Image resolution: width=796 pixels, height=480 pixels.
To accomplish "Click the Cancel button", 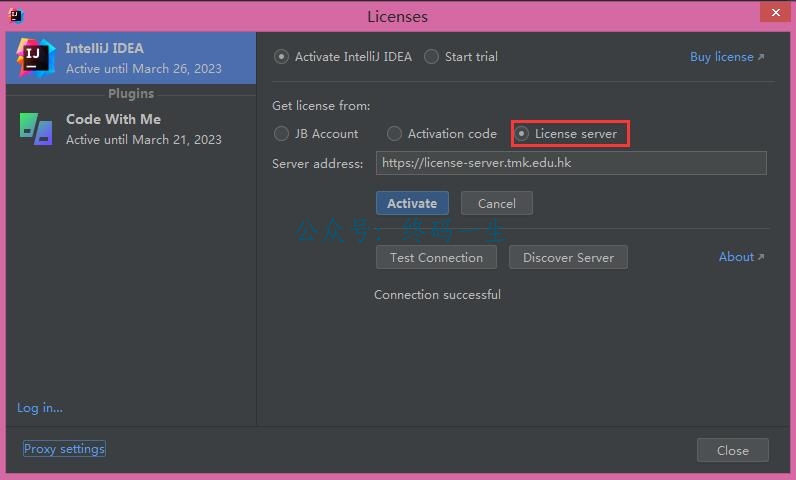I will [x=496, y=203].
